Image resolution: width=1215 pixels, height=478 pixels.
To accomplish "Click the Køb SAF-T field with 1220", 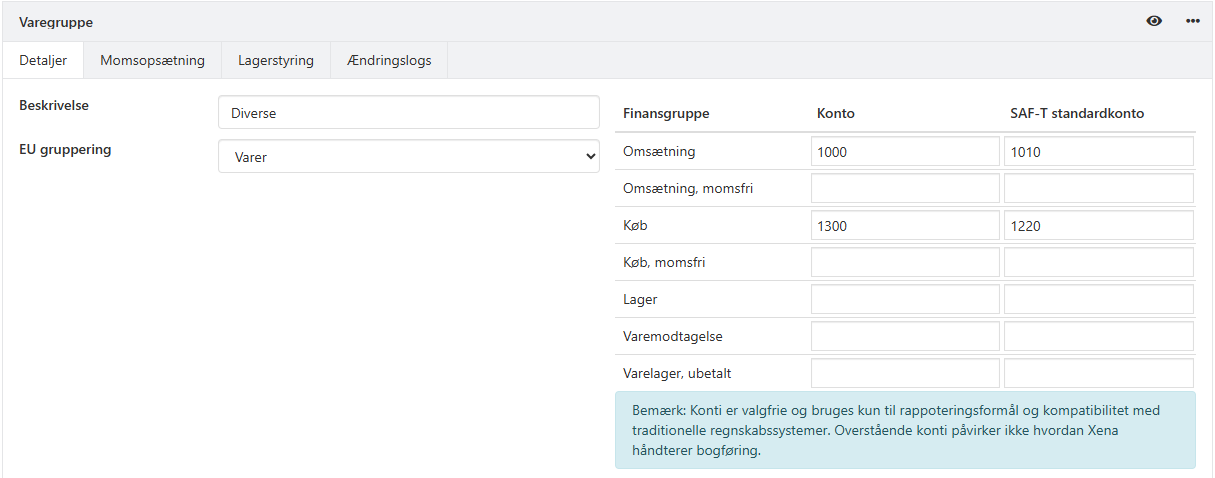I will [1098, 226].
